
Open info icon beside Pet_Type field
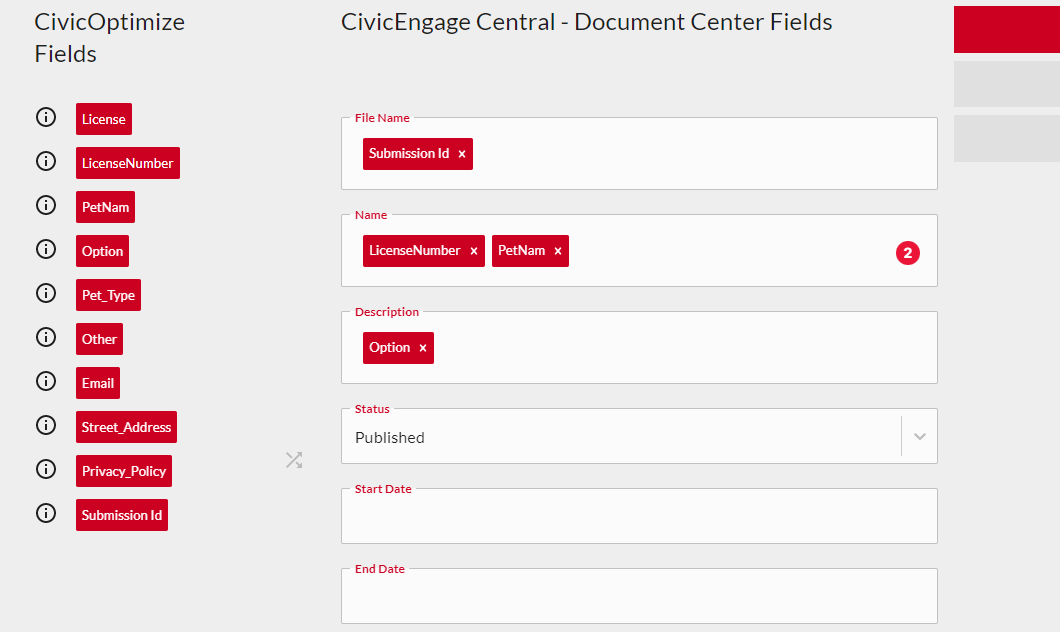(x=45, y=293)
